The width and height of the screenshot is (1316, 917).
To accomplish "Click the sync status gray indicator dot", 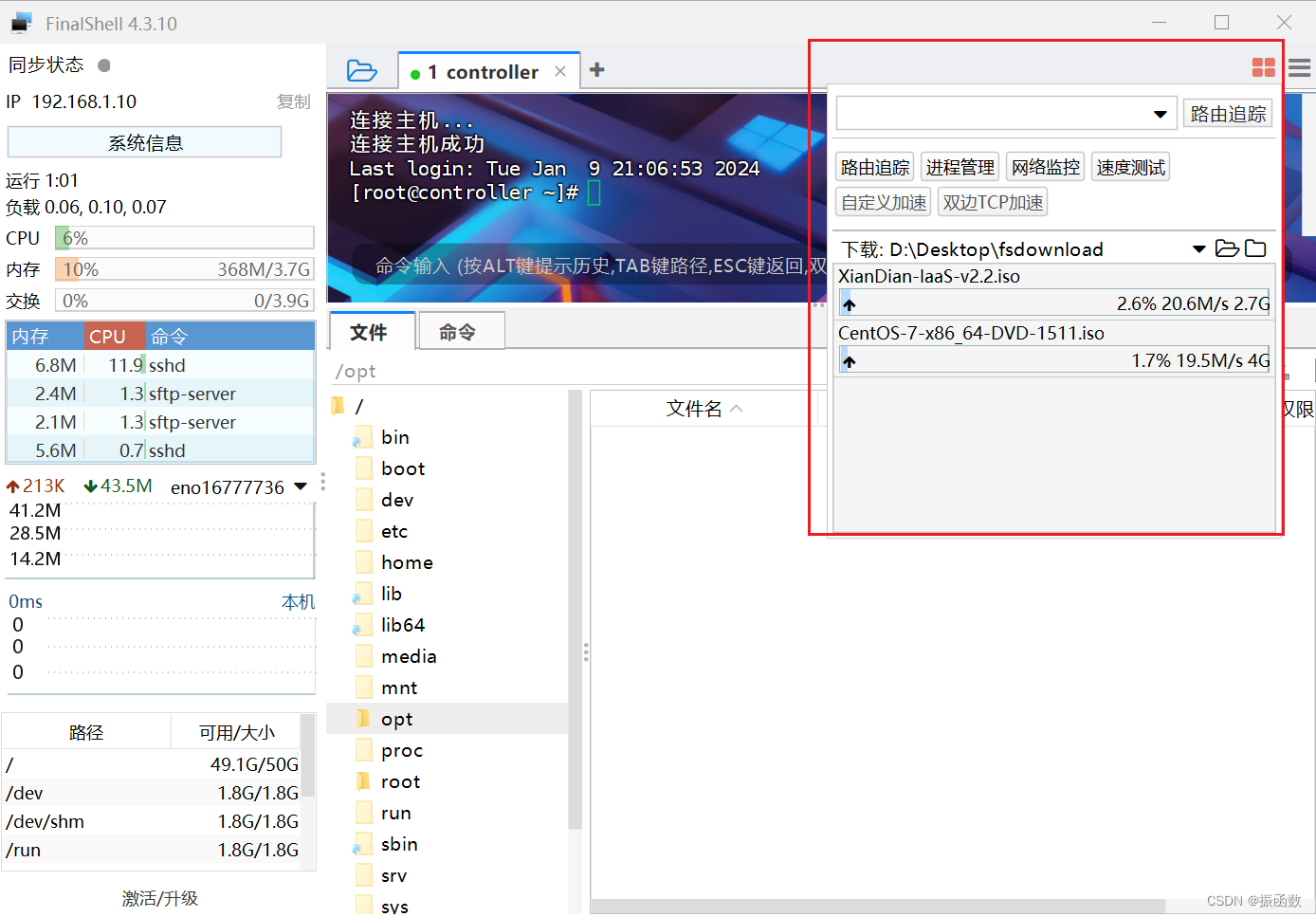I will click(x=104, y=65).
